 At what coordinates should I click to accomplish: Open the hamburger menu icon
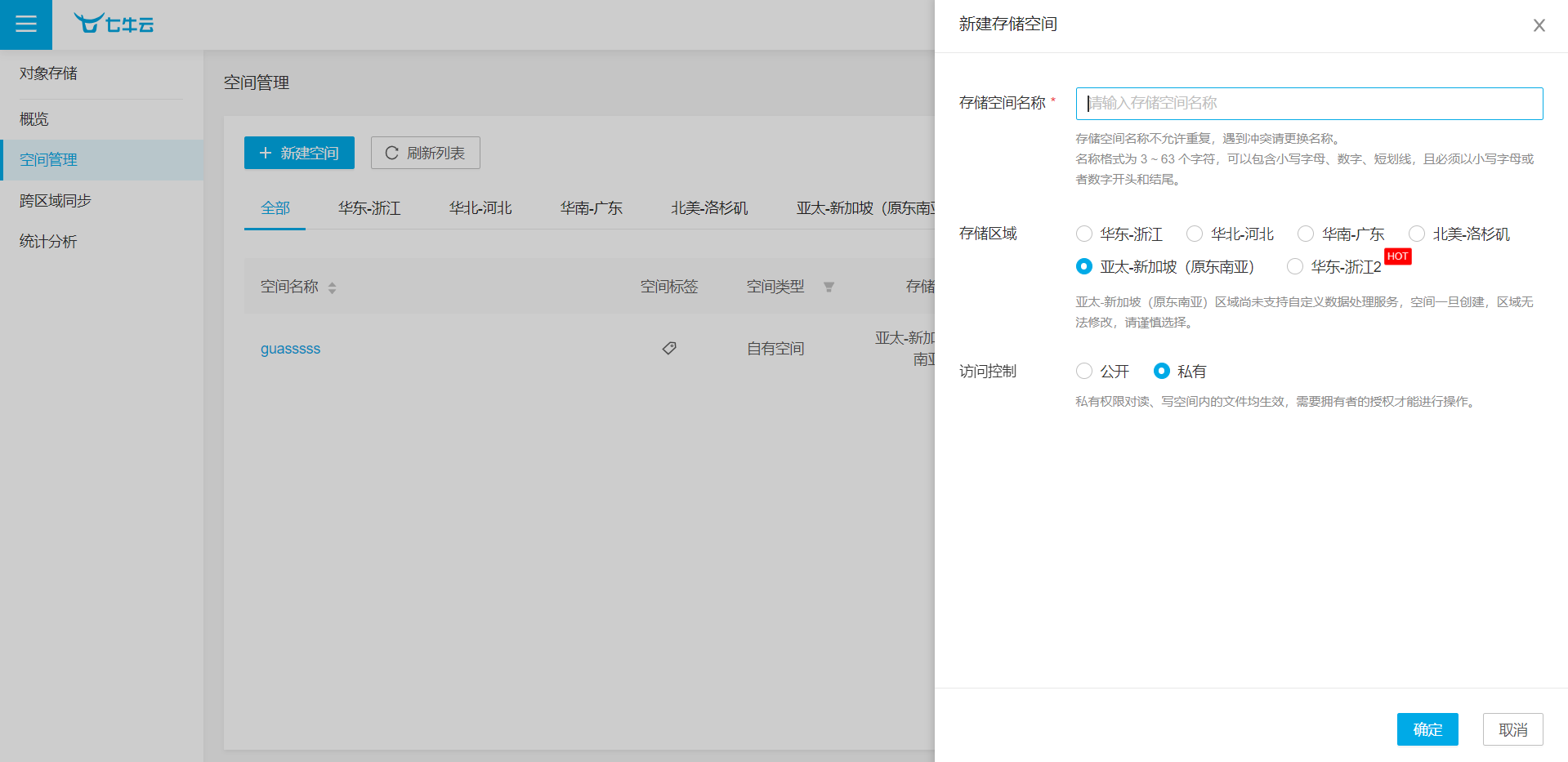click(x=26, y=25)
